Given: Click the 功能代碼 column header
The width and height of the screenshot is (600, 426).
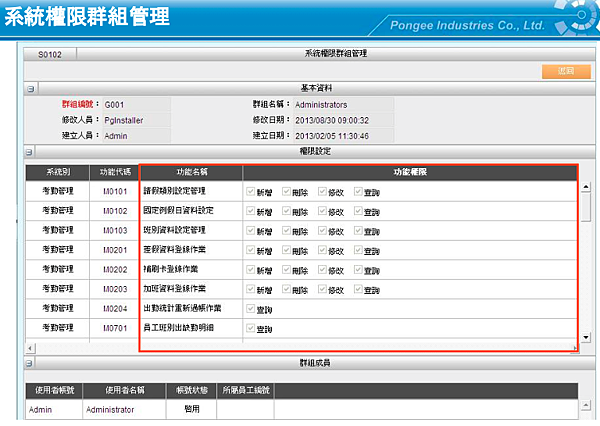Looking at the screenshot, I should (114, 172).
